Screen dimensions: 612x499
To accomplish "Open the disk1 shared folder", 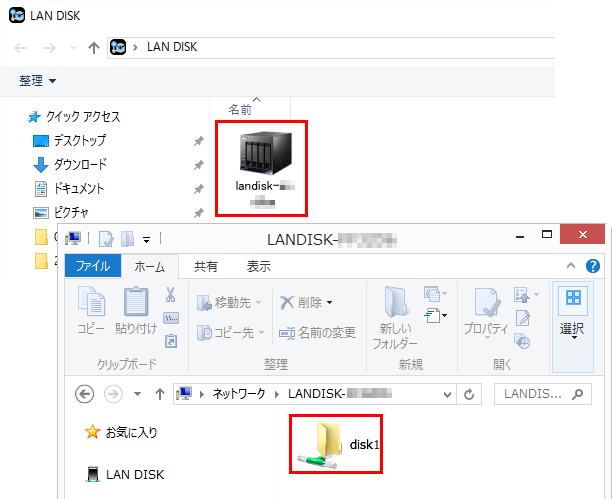I will coord(336,444).
